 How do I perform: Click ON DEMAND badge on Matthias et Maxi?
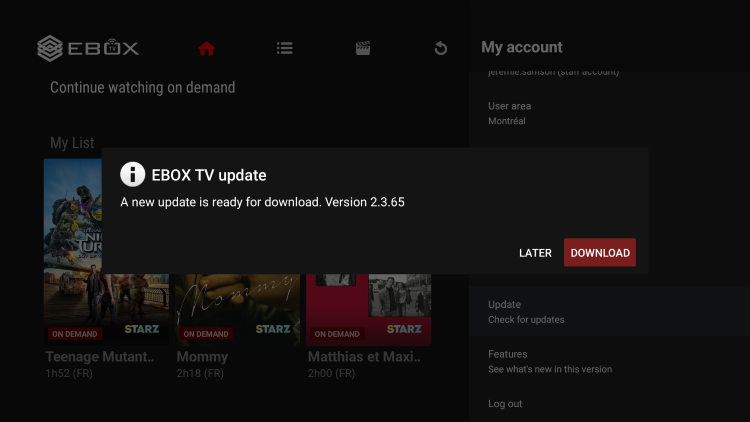[338, 334]
